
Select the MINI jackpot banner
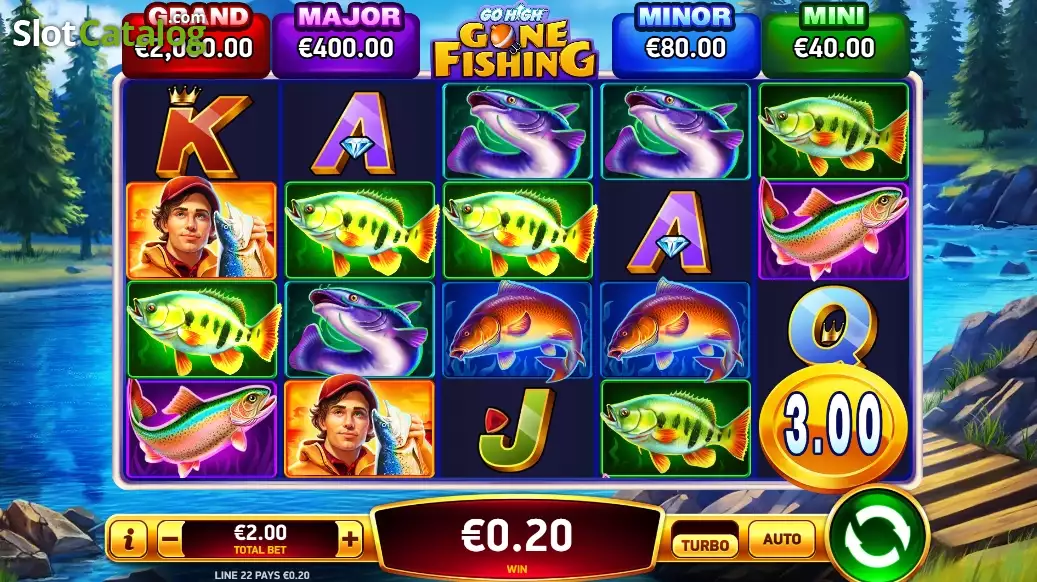point(835,41)
